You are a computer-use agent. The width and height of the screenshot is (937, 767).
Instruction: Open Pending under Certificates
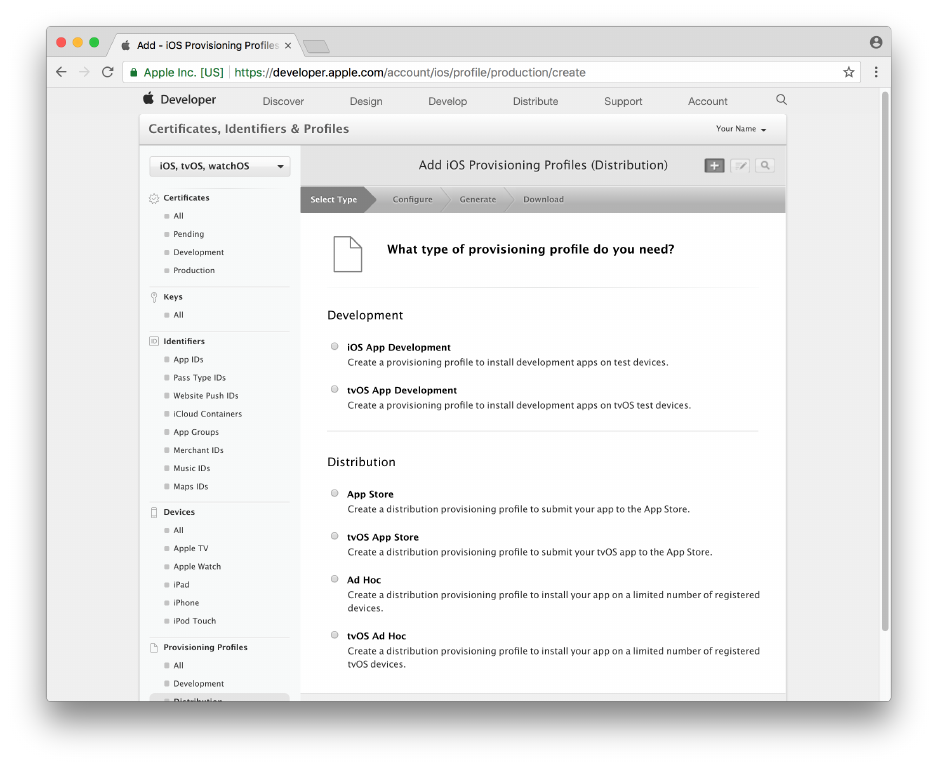tap(188, 234)
